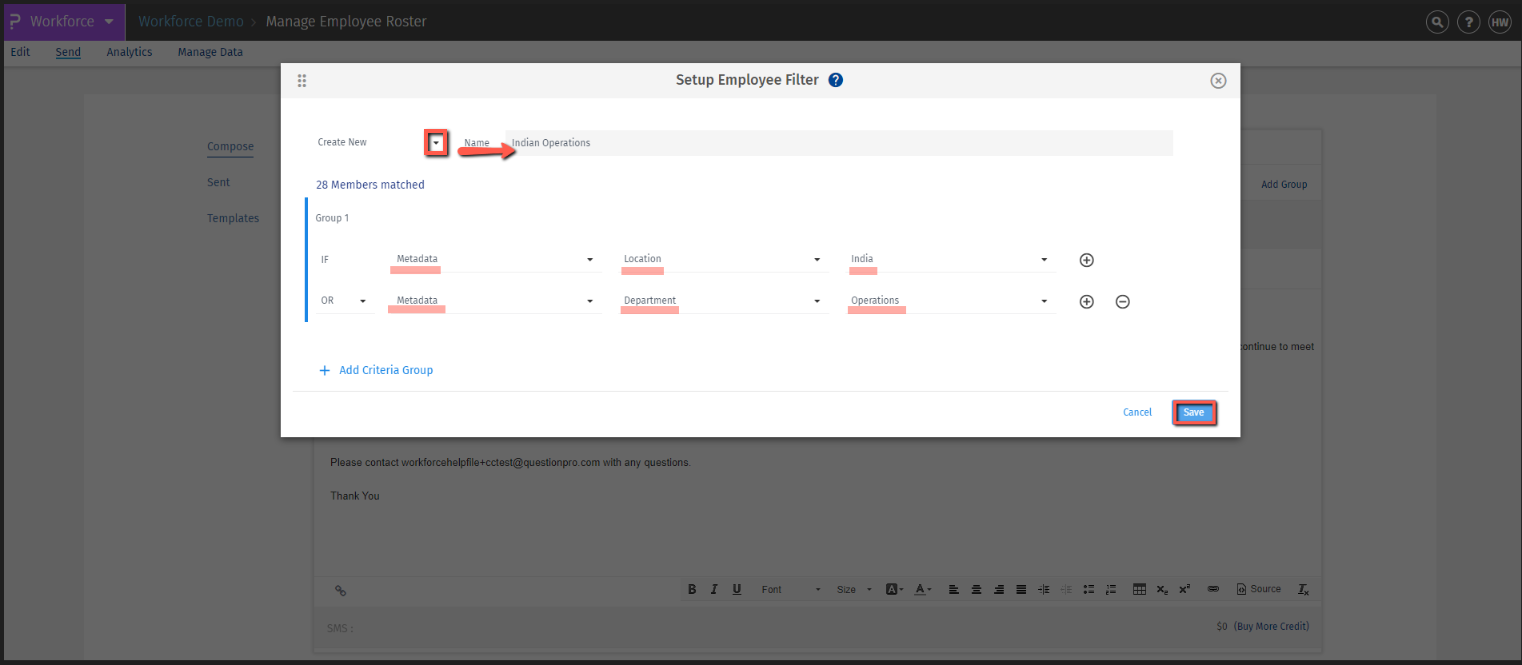Open global search in the top bar
This screenshot has height=665, width=1522.
1437,21
